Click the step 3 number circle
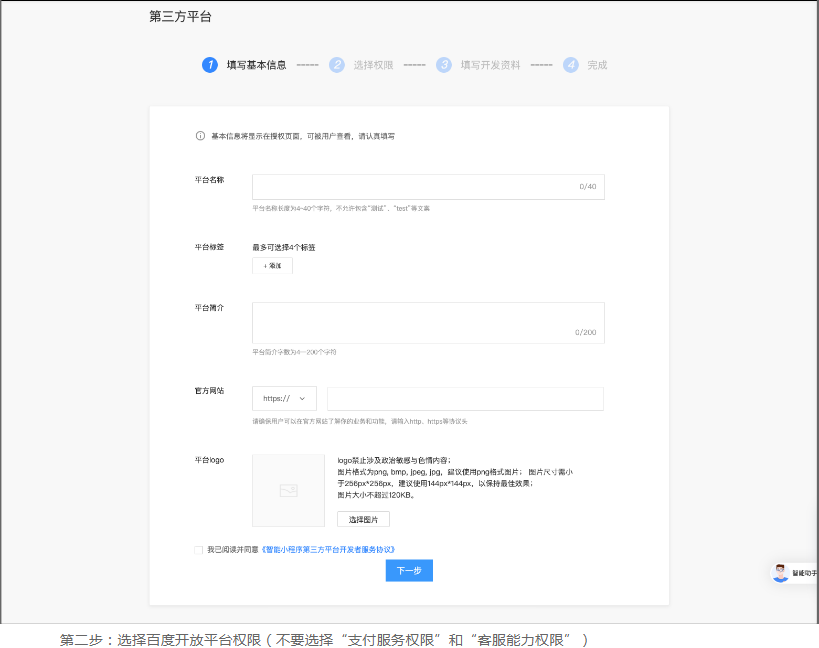Image resolution: width=819 pixels, height=648 pixels. pos(444,65)
